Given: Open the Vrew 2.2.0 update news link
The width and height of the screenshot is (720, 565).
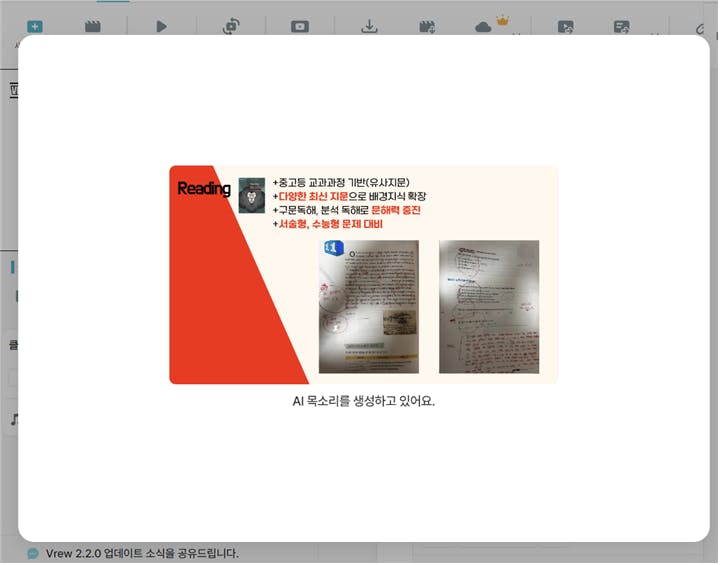Looking at the screenshot, I should tap(142, 554).
